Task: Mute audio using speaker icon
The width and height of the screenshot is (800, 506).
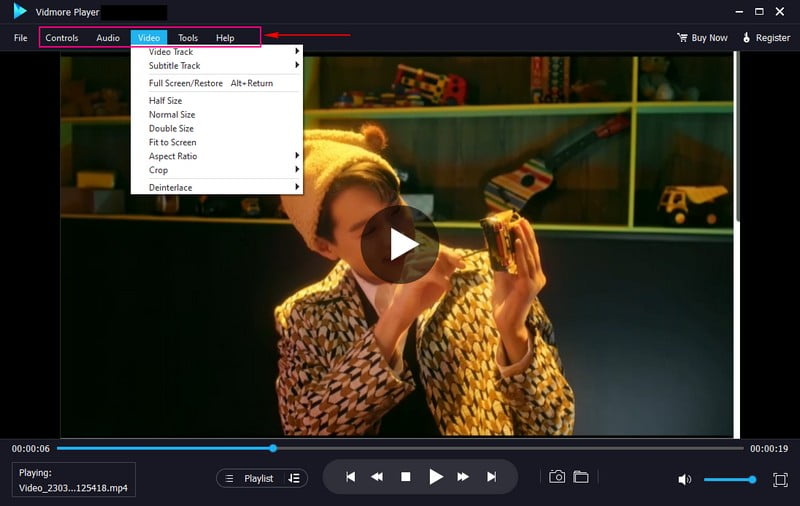Action: 685,480
